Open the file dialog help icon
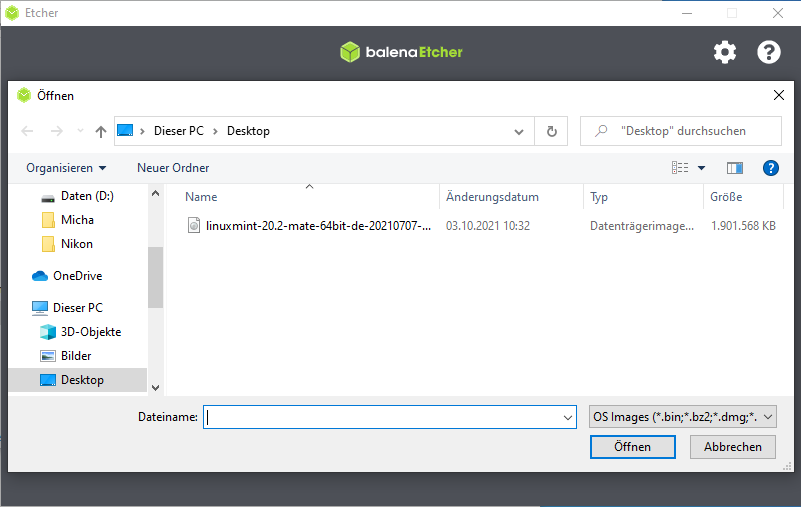 point(770,168)
